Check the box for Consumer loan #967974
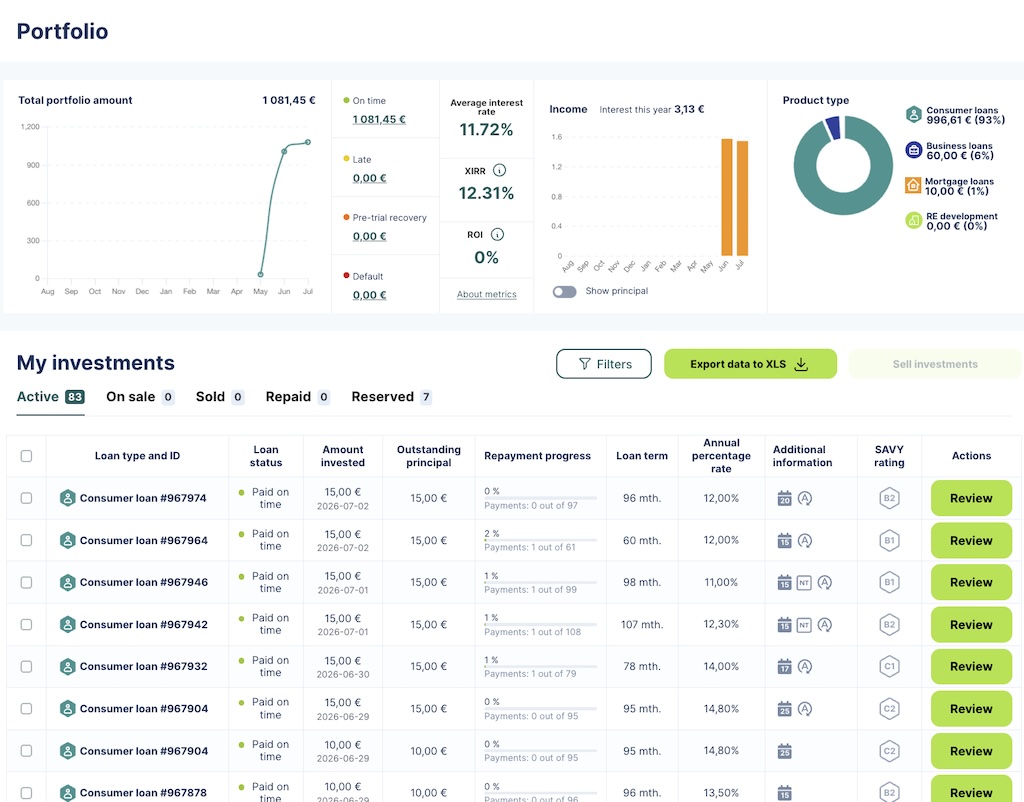 tap(26, 498)
